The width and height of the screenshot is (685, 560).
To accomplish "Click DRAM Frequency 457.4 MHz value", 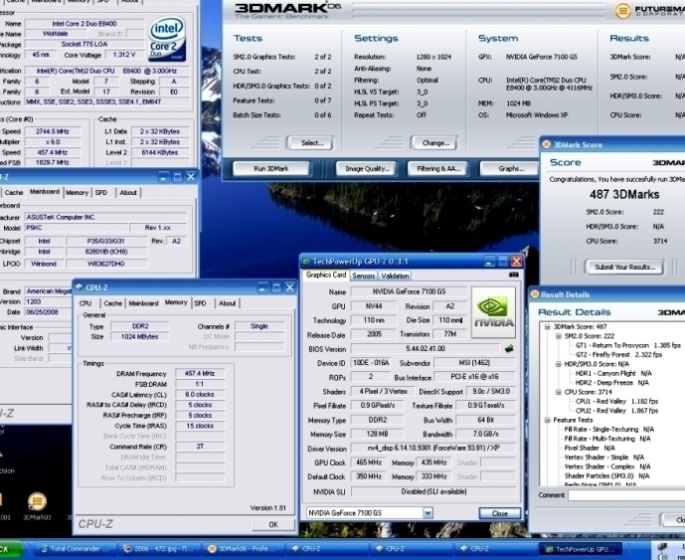I will 200,373.
